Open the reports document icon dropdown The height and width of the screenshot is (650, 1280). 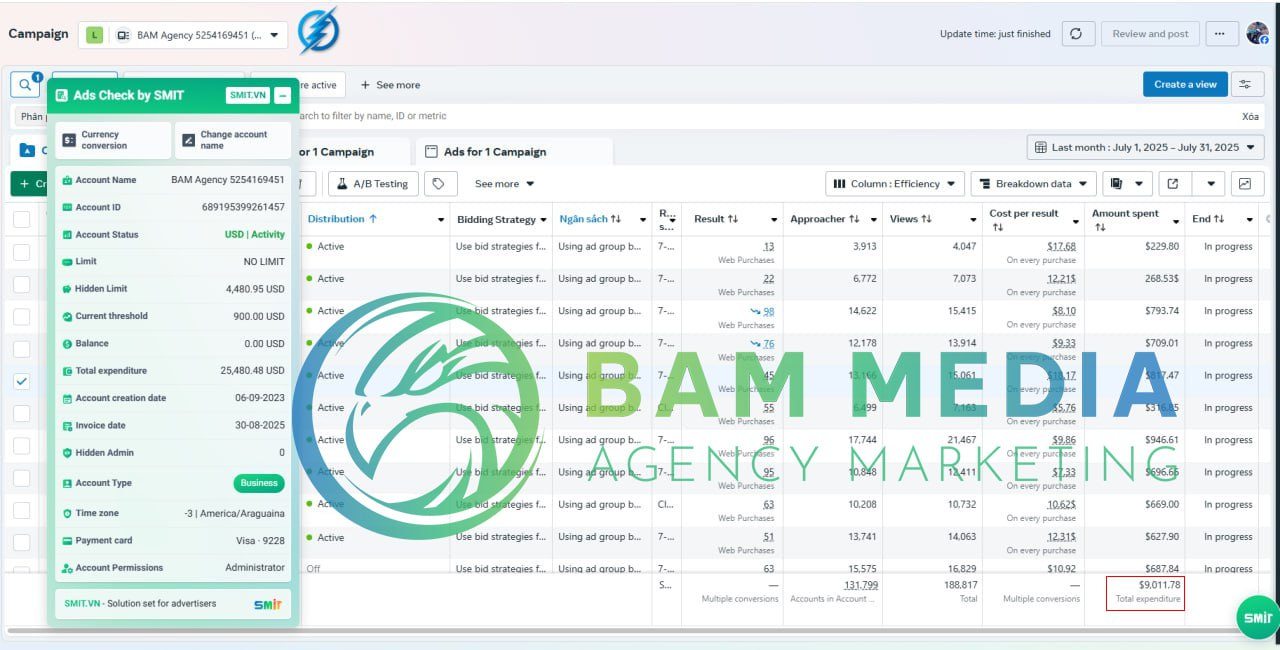(x=1126, y=183)
